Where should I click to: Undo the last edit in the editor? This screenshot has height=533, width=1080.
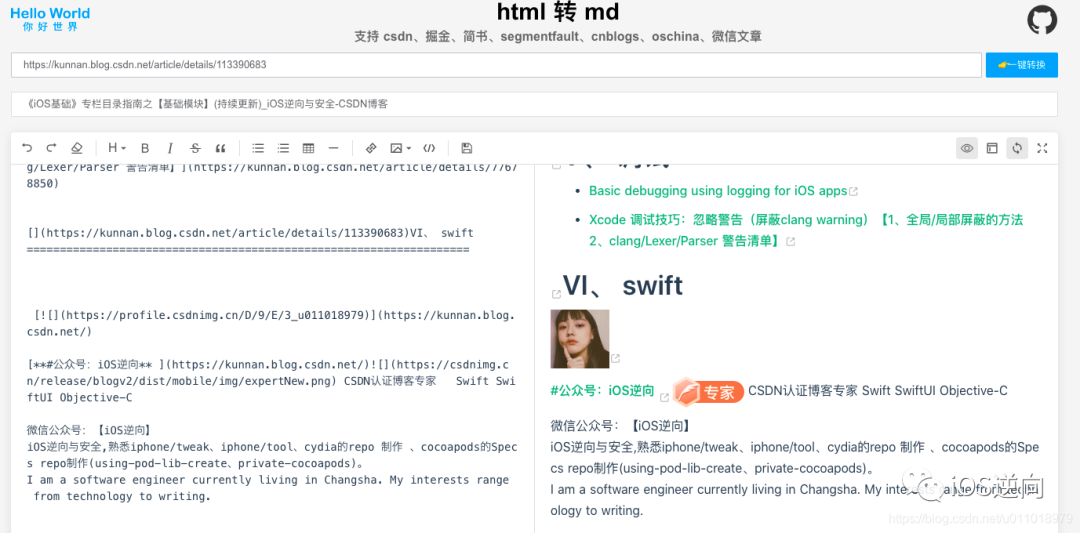click(27, 147)
